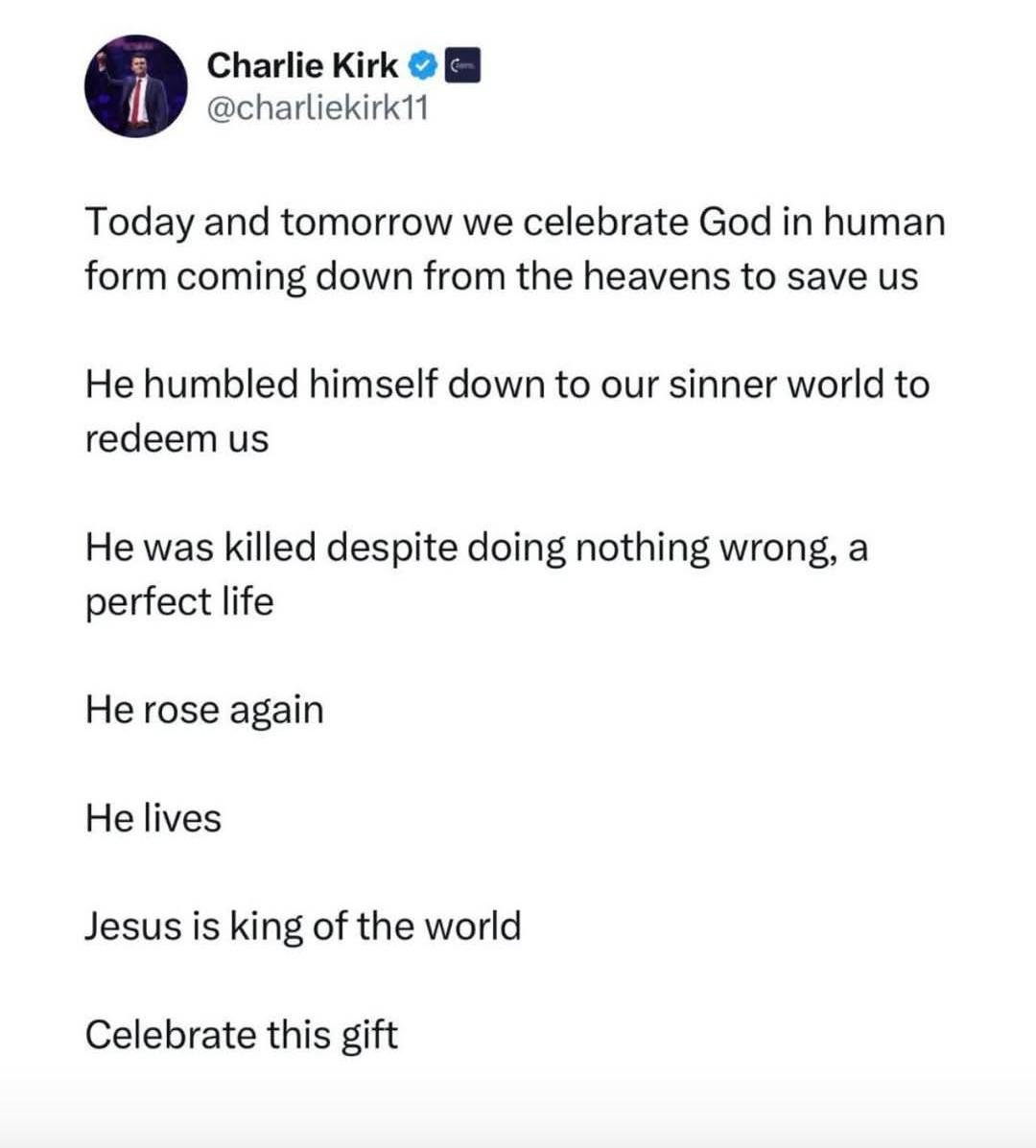
Task: Click the 'redeem us' text
Action: pos(177,438)
